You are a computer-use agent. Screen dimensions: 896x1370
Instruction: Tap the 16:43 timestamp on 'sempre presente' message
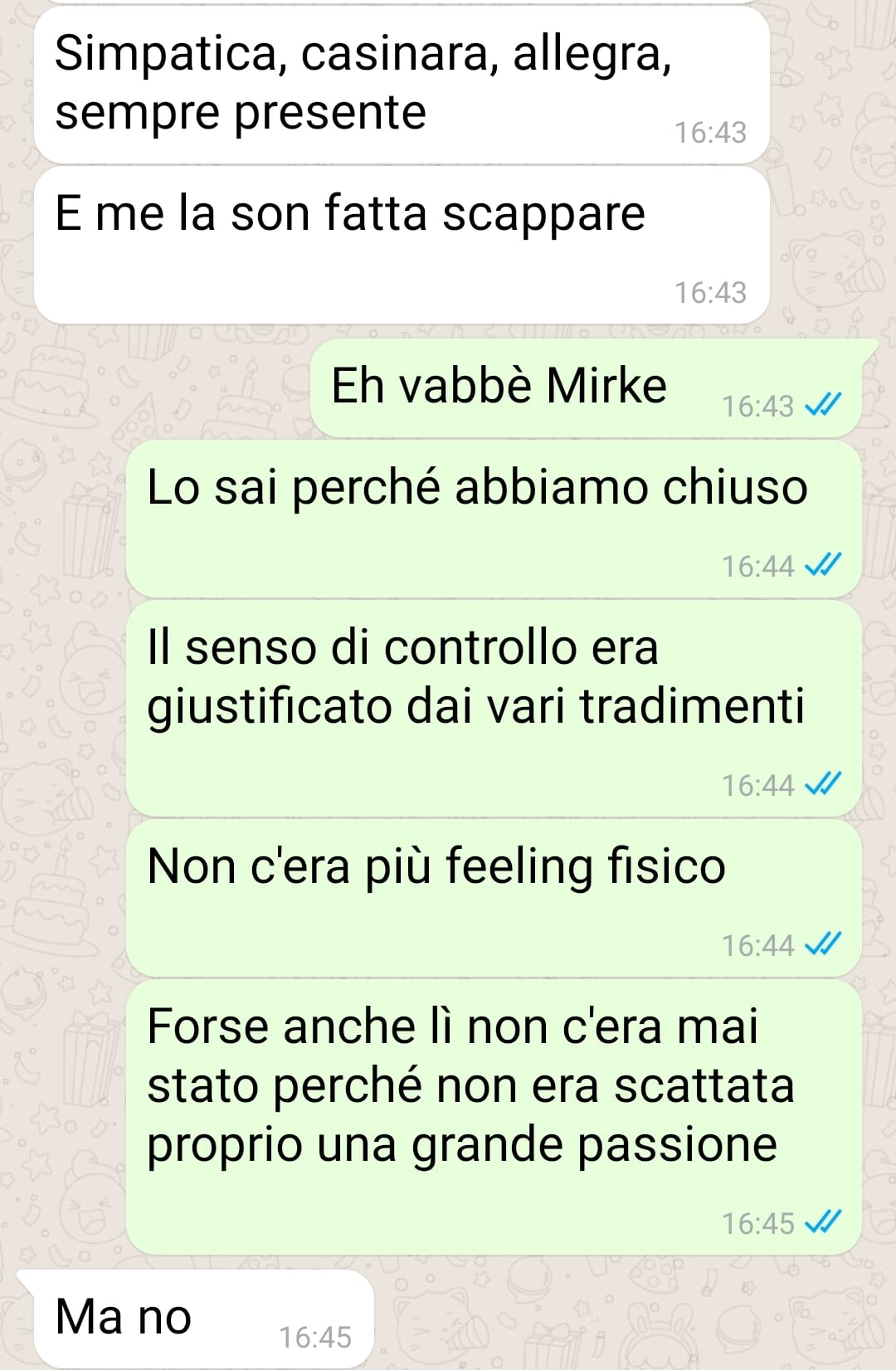click(710, 133)
